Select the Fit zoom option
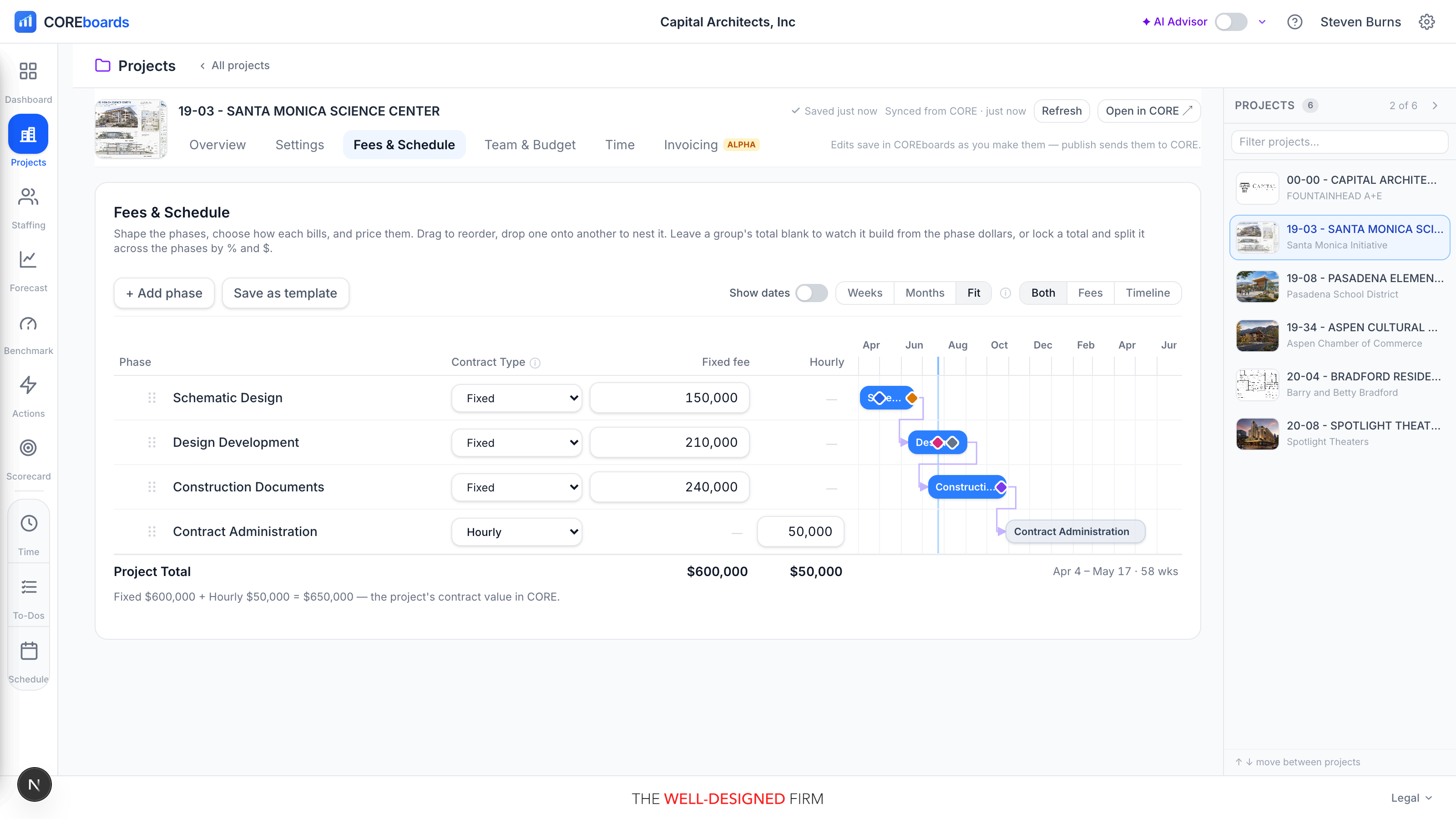The width and height of the screenshot is (1456, 819). (973, 293)
